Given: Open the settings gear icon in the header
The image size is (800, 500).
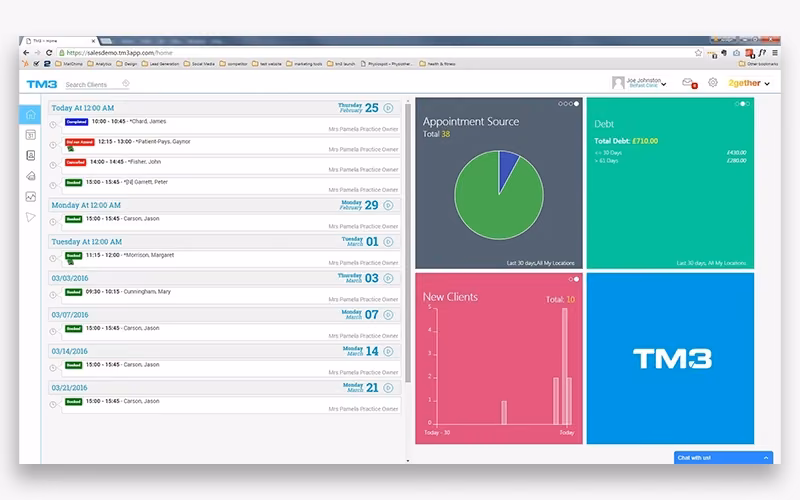Looking at the screenshot, I should [713, 82].
